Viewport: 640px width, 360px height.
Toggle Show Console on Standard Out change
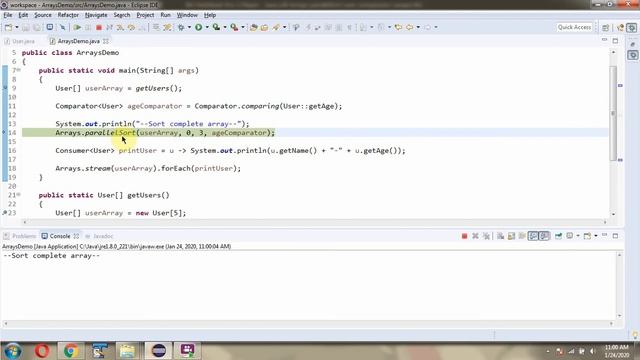click(533, 236)
